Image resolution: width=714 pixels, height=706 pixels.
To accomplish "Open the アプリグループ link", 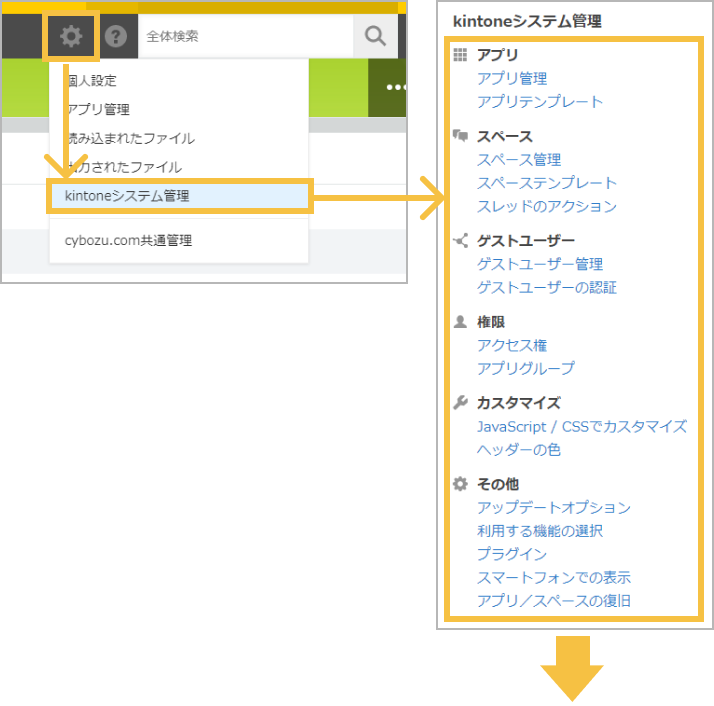I will [526, 368].
